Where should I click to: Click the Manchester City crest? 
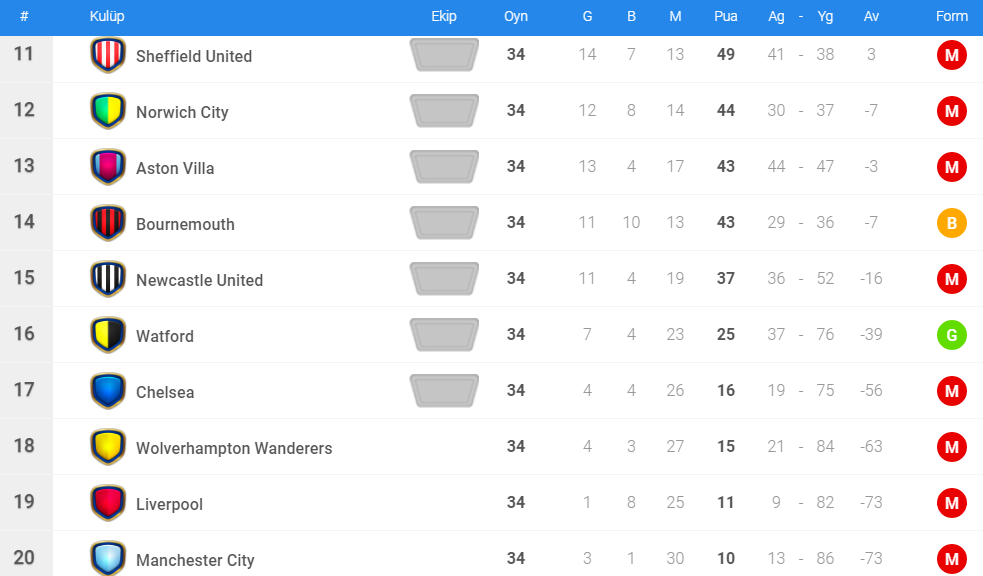coord(108,559)
